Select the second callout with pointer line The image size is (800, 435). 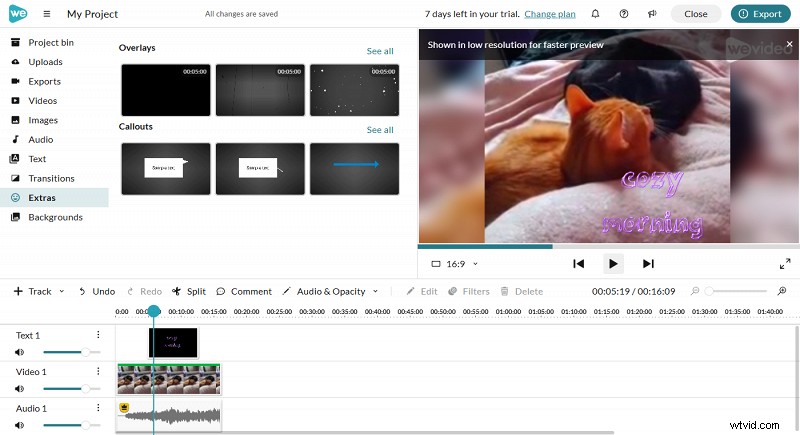(260, 169)
